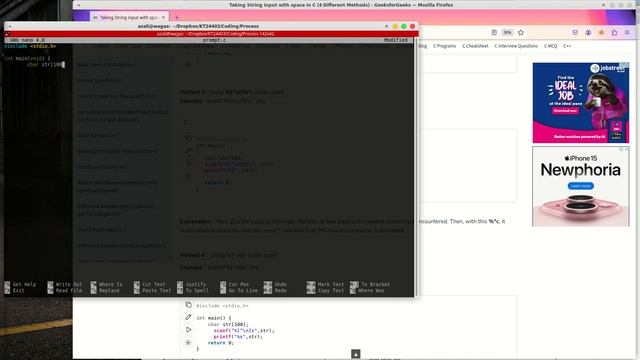Open the C++ nav link
Viewport: 640px width, 360px height.
[567, 46]
